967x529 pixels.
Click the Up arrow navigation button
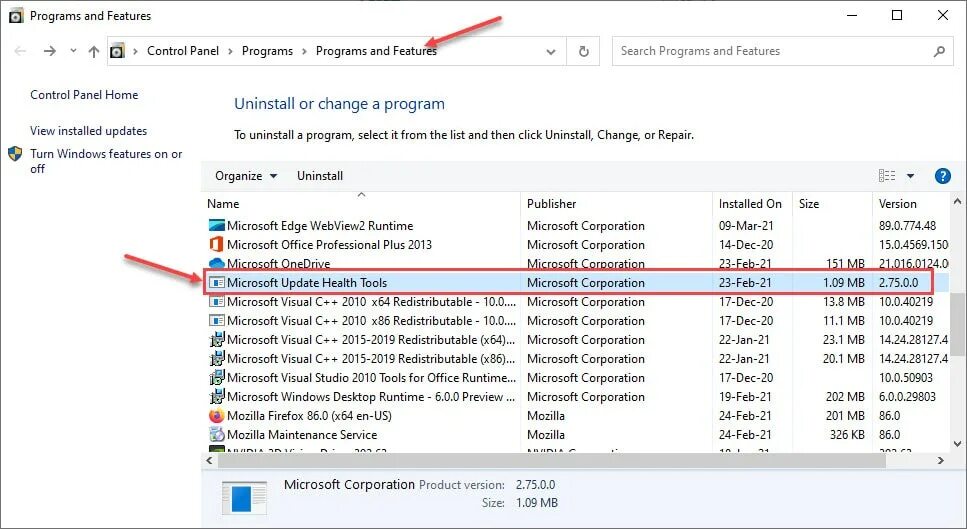[94, 51]
